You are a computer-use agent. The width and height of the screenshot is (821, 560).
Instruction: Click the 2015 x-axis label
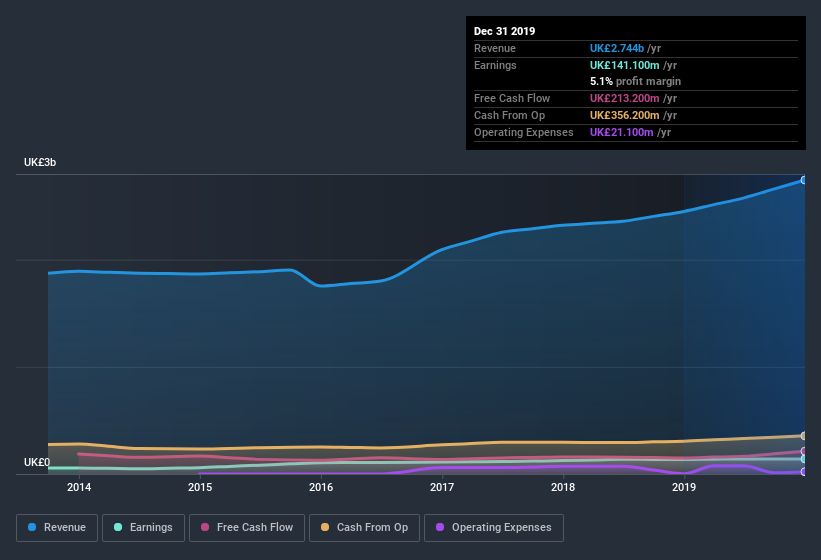pyautogui.click(x=200, y=487)
